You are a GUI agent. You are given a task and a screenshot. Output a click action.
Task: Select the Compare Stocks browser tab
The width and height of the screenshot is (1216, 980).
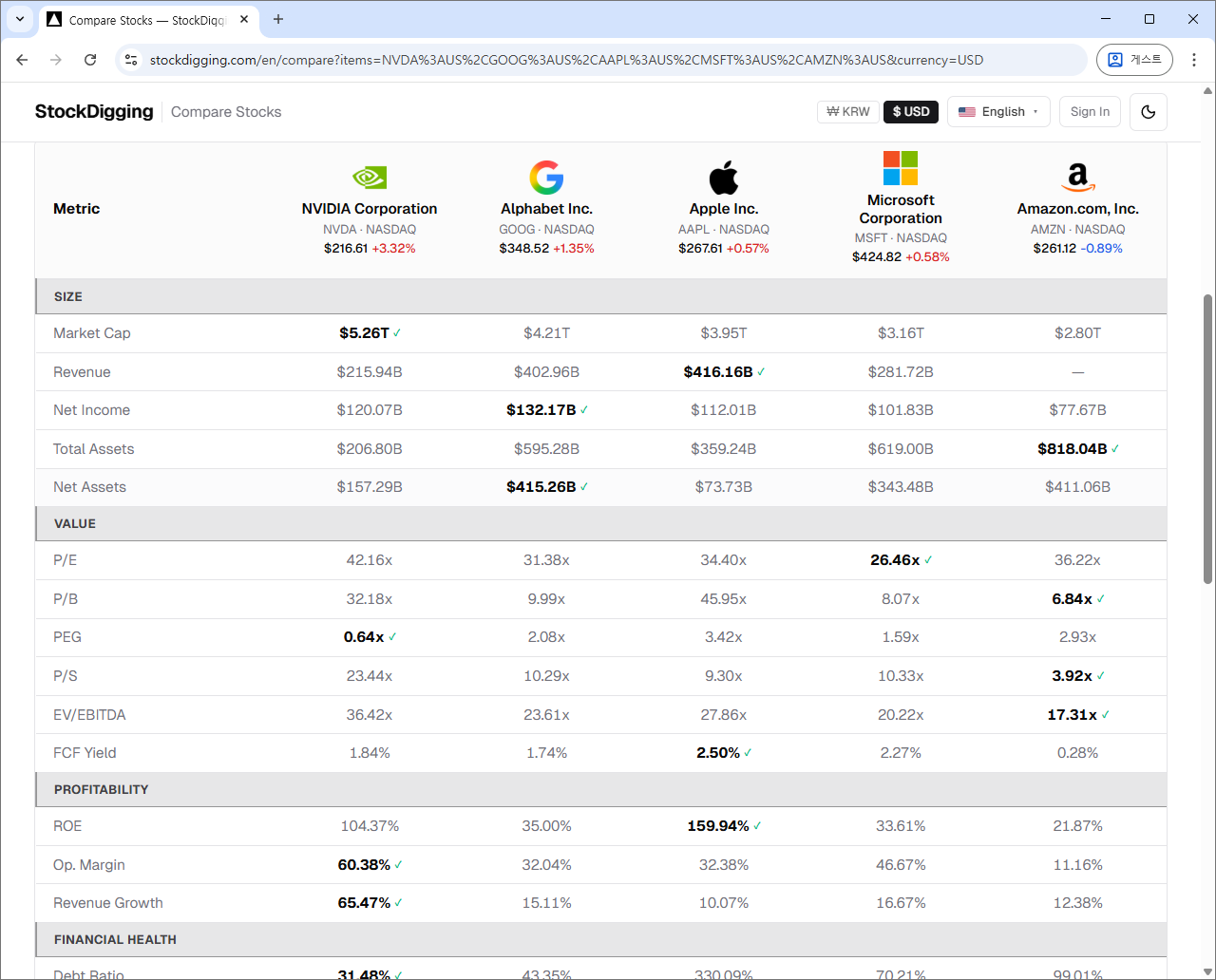[x=148, y=20]
